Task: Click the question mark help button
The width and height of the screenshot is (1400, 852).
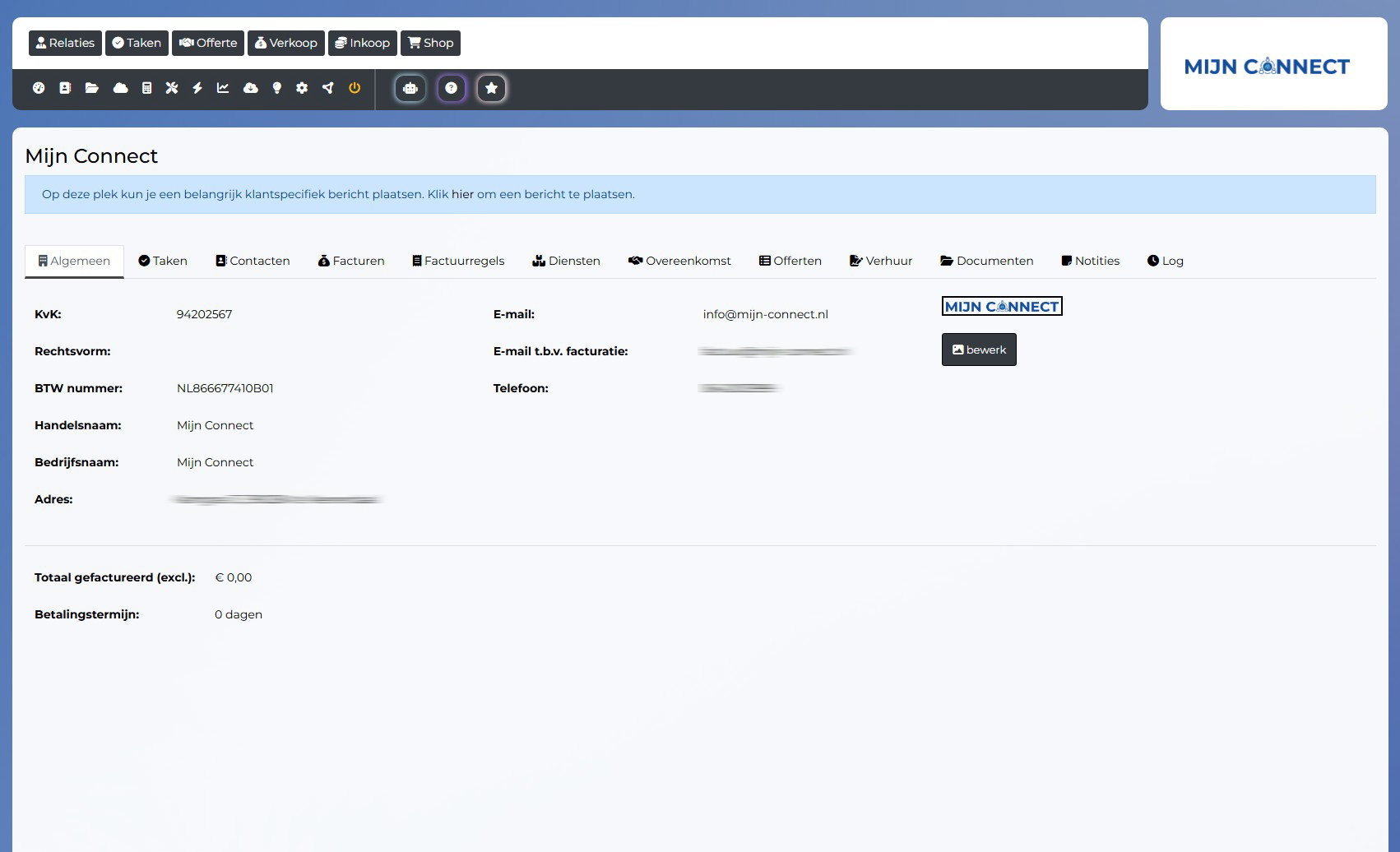Action: 451,88
